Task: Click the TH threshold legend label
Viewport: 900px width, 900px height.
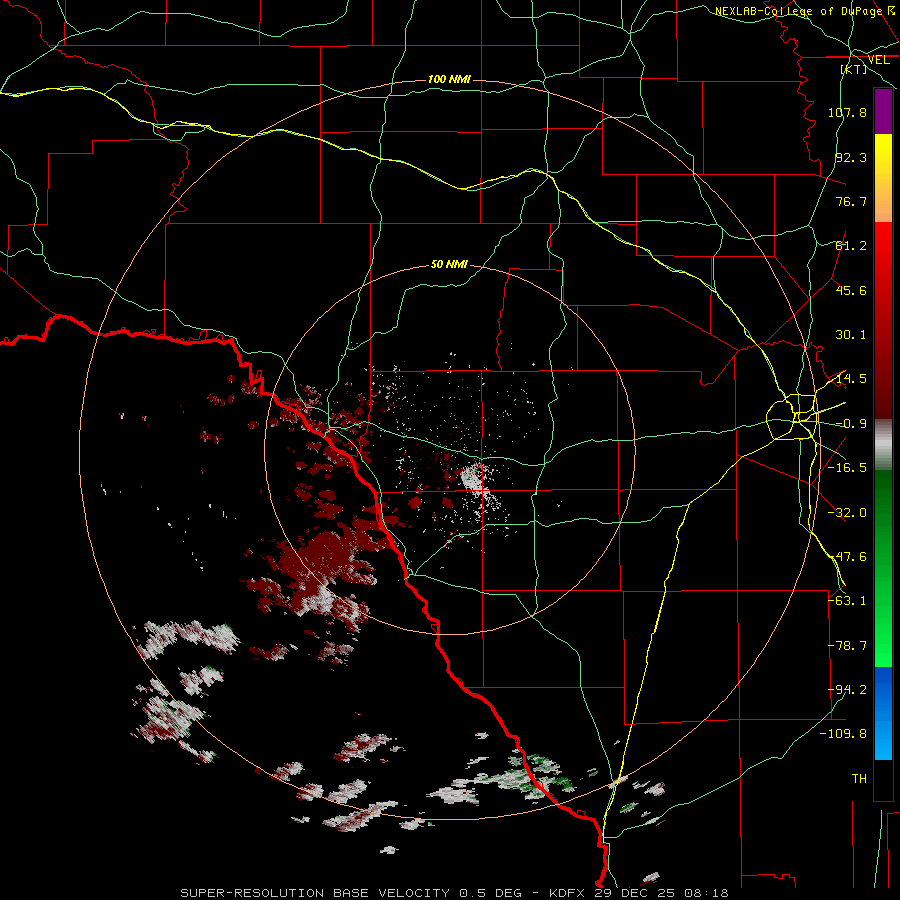Action: 859,779
